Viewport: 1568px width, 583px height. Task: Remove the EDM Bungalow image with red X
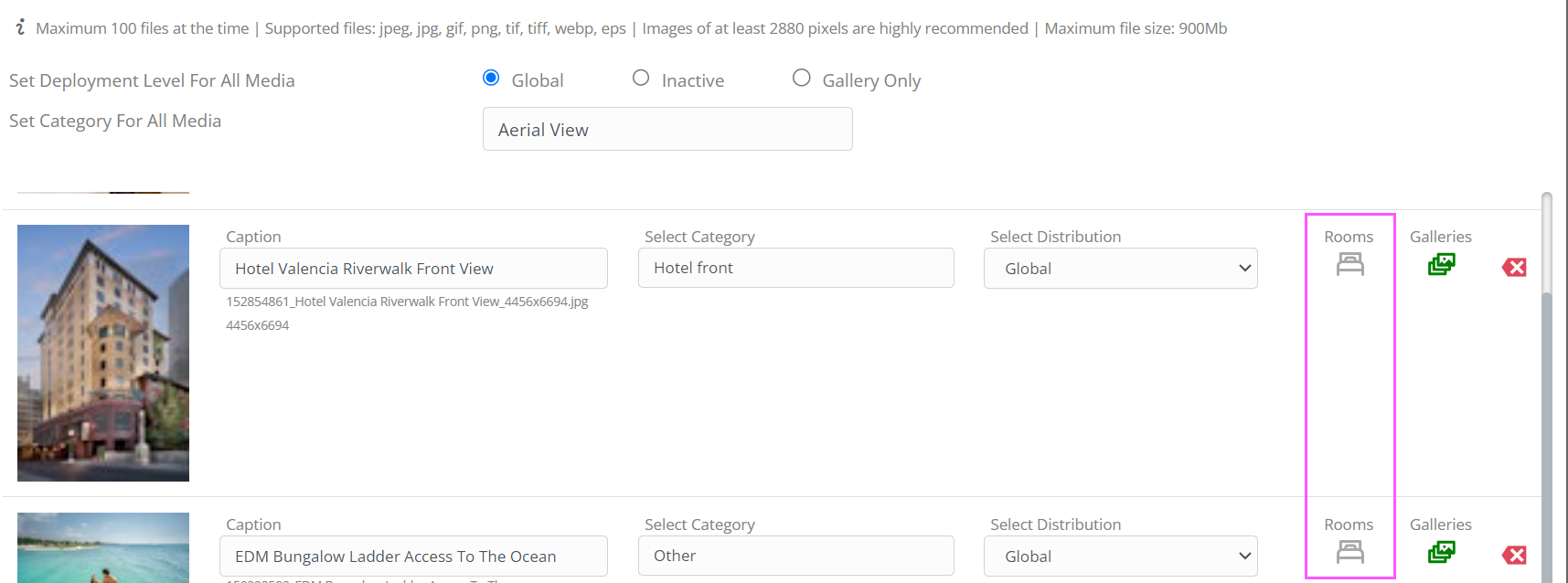[1514, 555]
